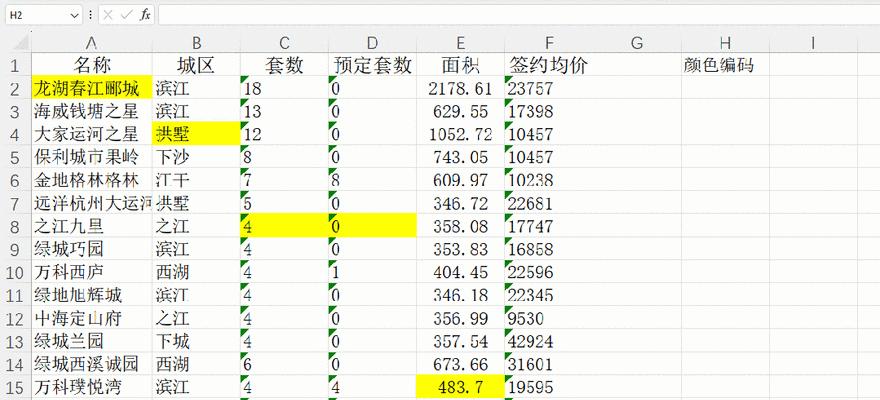Click the 预定套数 header cell
The height and width of the screenshot is (400, 880).
click(x=373, y=65)
